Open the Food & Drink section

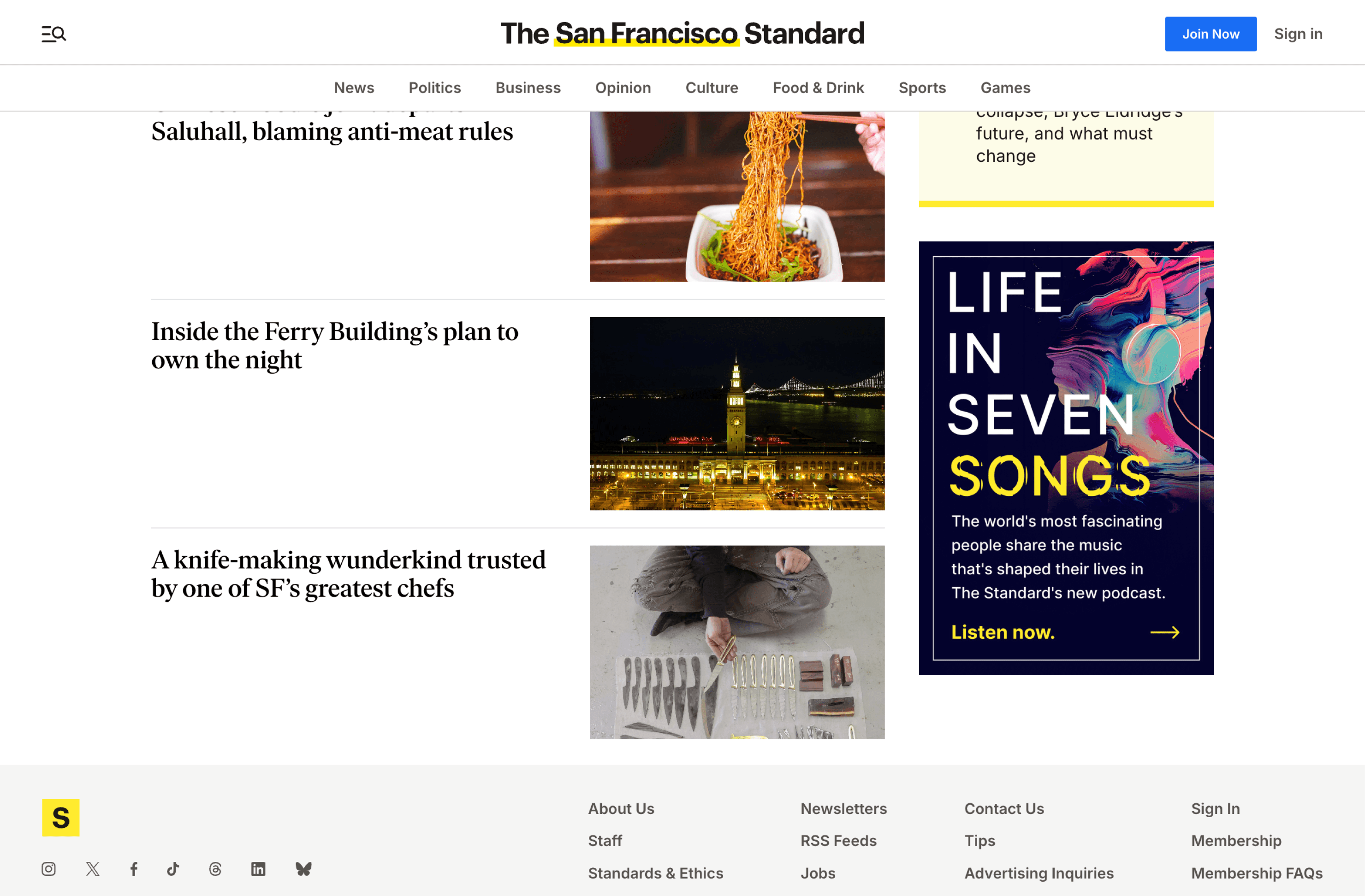point(818,88)
